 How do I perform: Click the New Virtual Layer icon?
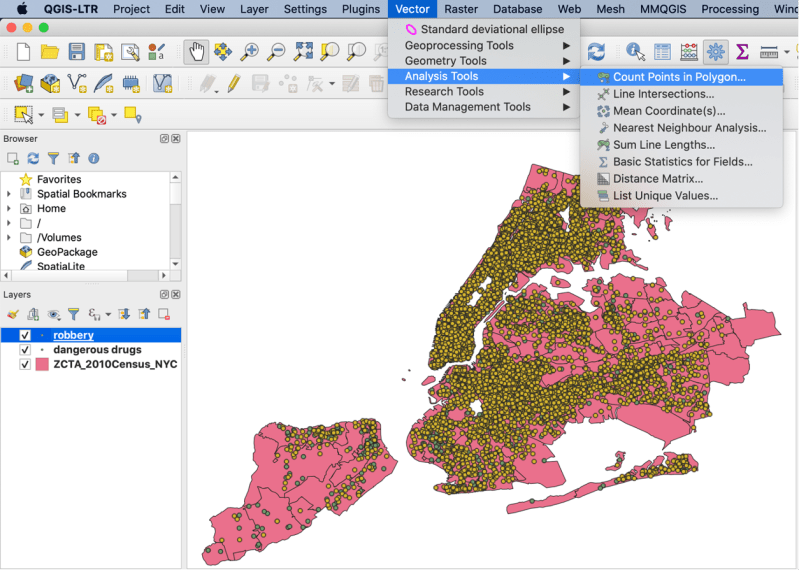tap(163, 83)
